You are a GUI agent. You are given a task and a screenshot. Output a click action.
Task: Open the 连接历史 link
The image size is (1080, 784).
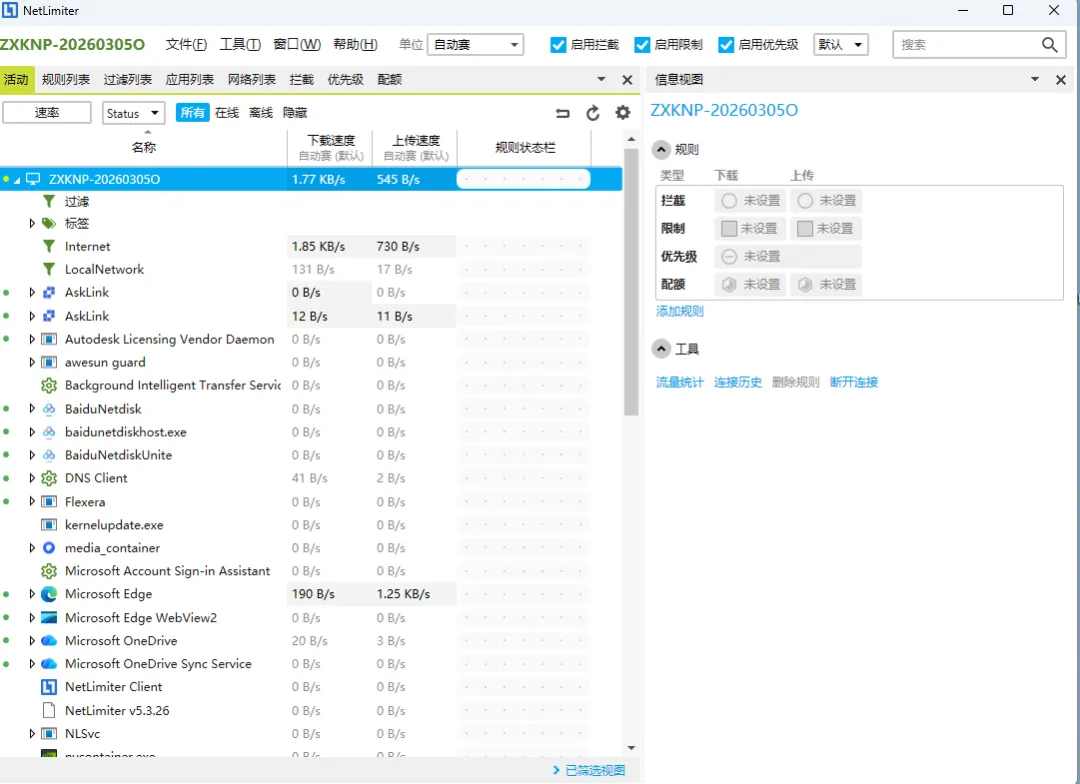[x=738, y=382]
